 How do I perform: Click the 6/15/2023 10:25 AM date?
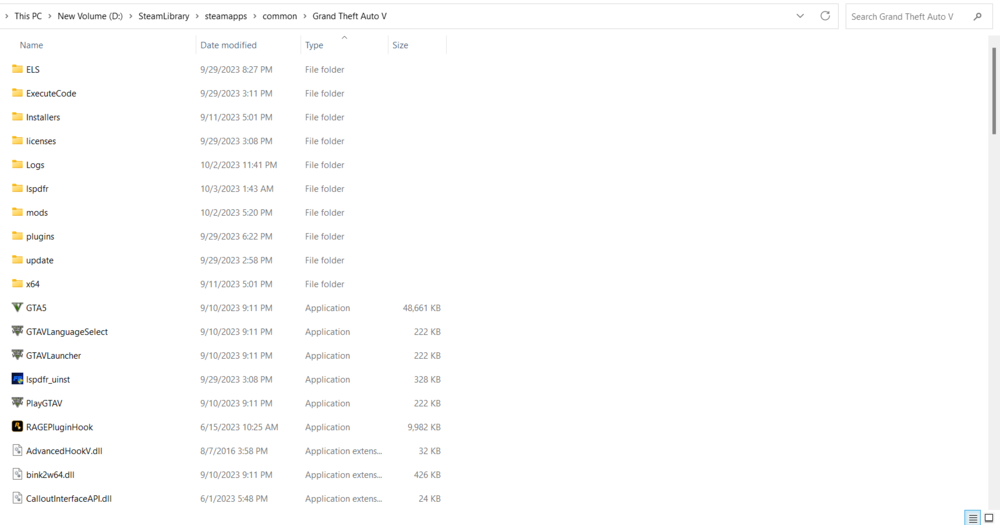[239, 427]
